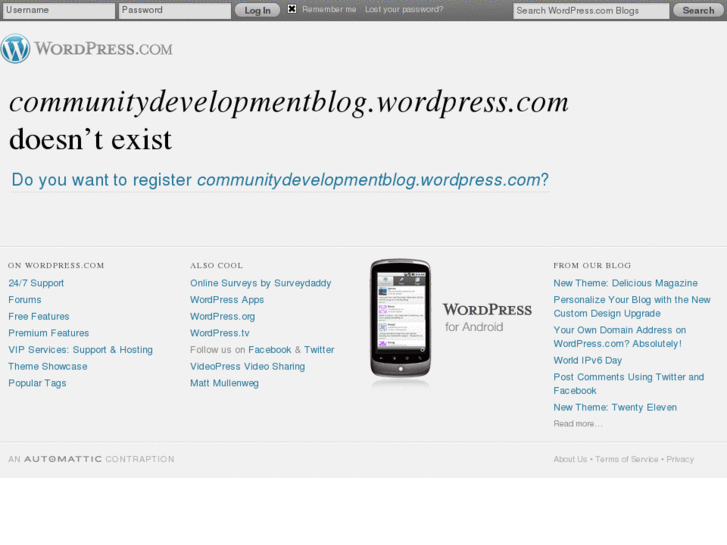
Task: Open Online Surveys by Surveydaddy link
Action: coord(261,283)
